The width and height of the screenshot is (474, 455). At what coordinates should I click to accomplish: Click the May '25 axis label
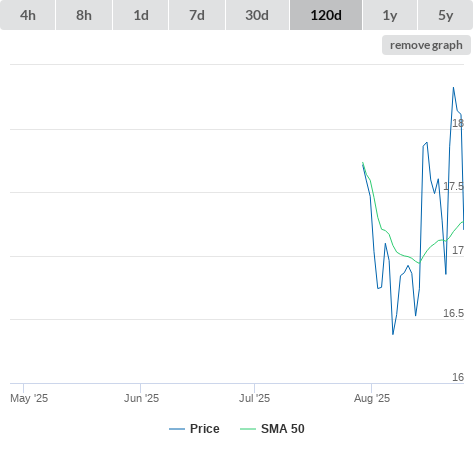pos(29,398)
